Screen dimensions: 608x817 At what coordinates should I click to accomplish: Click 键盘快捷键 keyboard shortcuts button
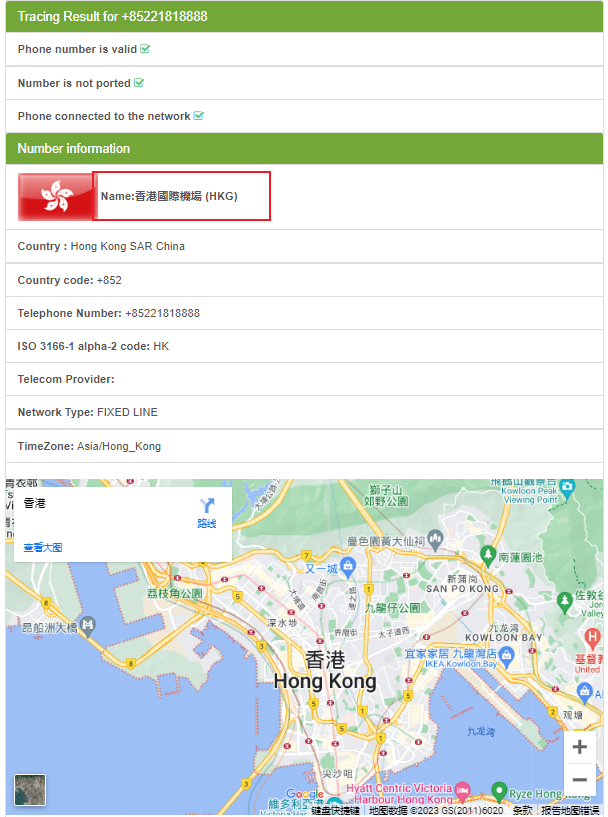(335, 810)
